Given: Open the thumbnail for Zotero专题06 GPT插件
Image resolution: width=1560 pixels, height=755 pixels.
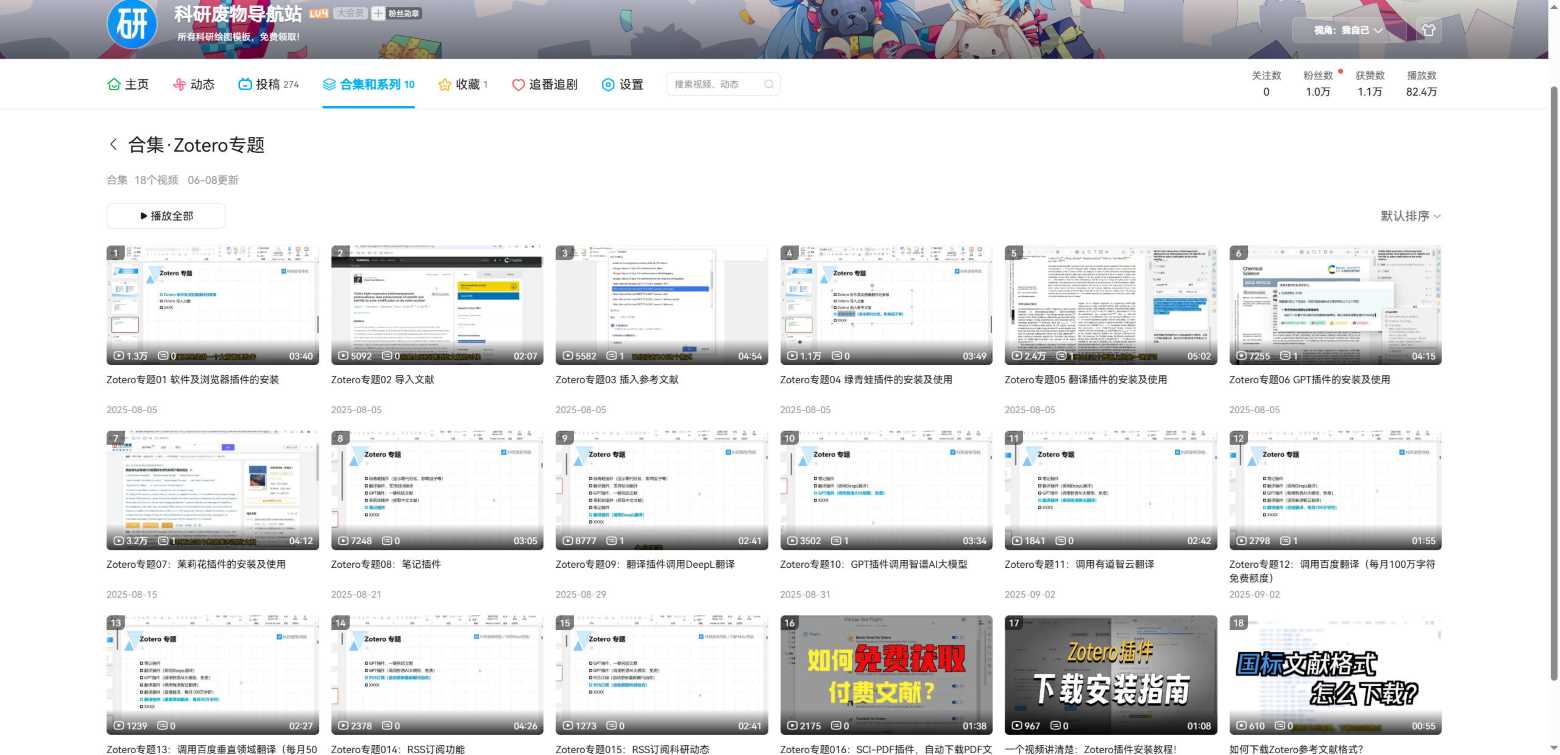Looking at the screenshot, I should click(1335, 305).
